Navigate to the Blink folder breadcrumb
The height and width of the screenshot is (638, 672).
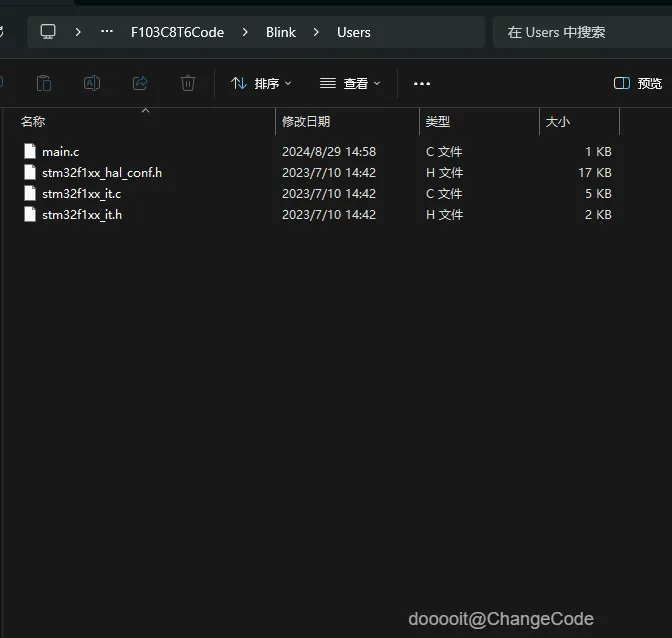coord(281,32)
